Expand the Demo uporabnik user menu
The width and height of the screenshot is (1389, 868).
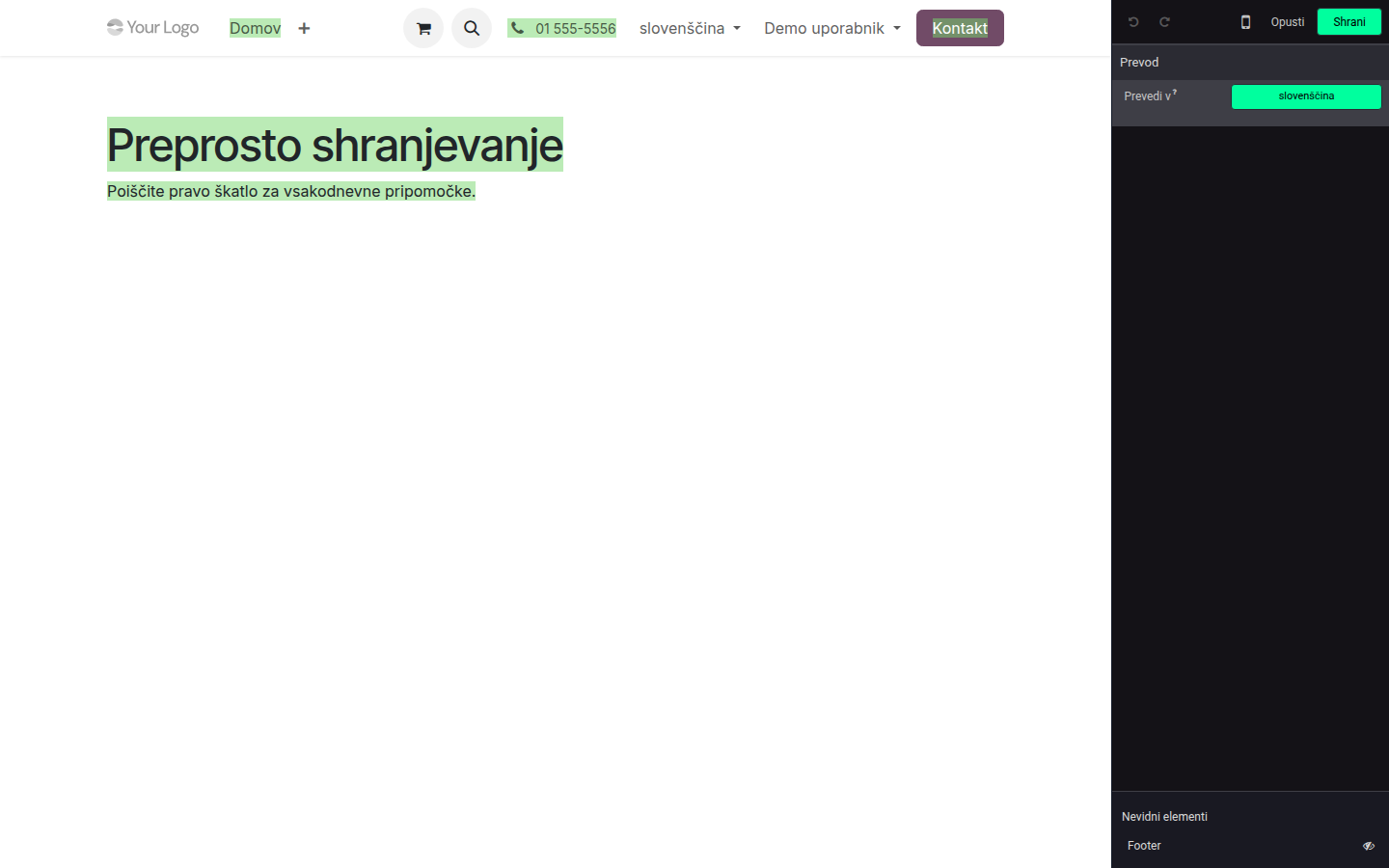832,28
